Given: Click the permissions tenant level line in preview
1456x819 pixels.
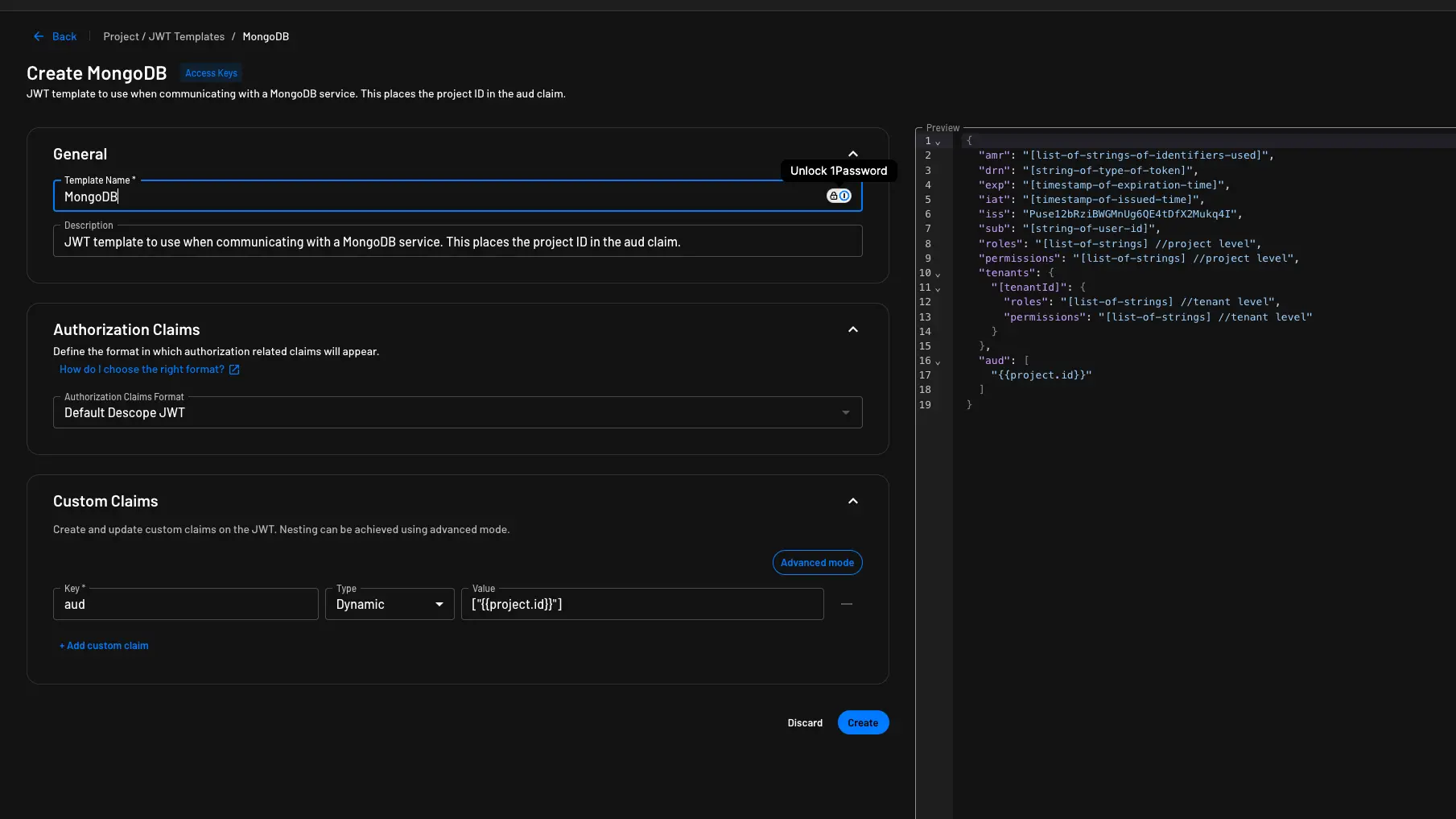Looking at the screenshot, I should tap(1158, 317).
